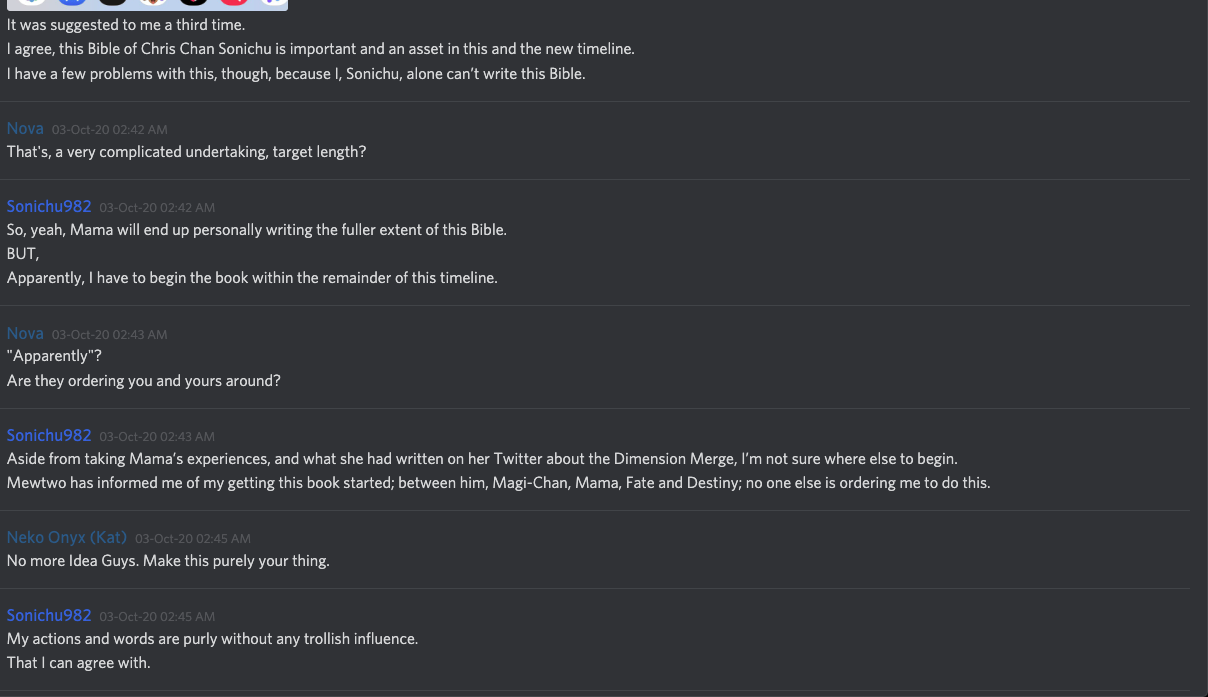Click the message starting "Mewtwo has informed me"
Screen dimensions: 1208x697
click(498, 483)
